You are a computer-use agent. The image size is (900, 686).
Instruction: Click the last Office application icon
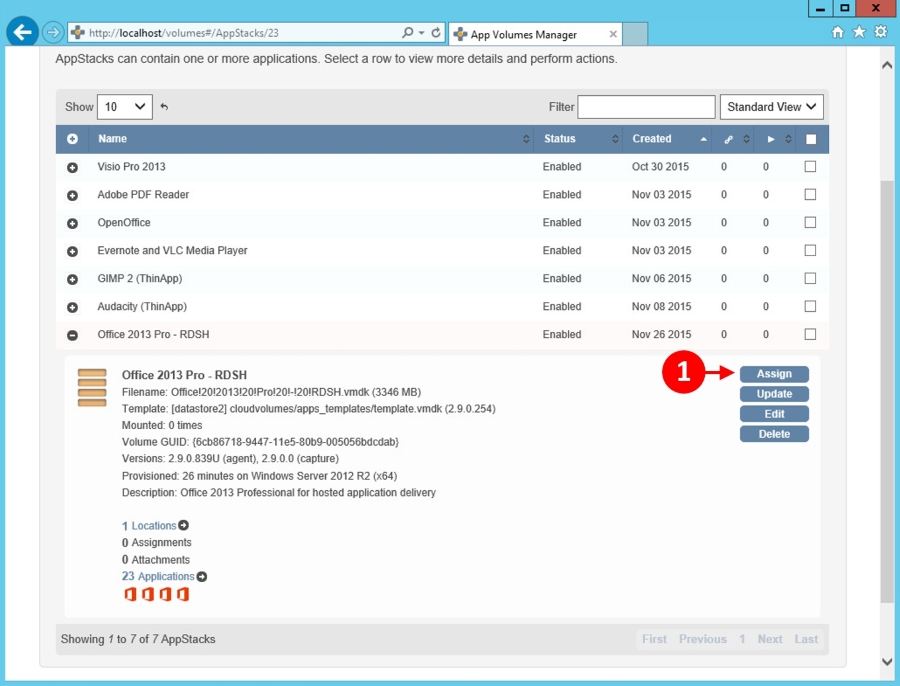click(x=183, y=594)
